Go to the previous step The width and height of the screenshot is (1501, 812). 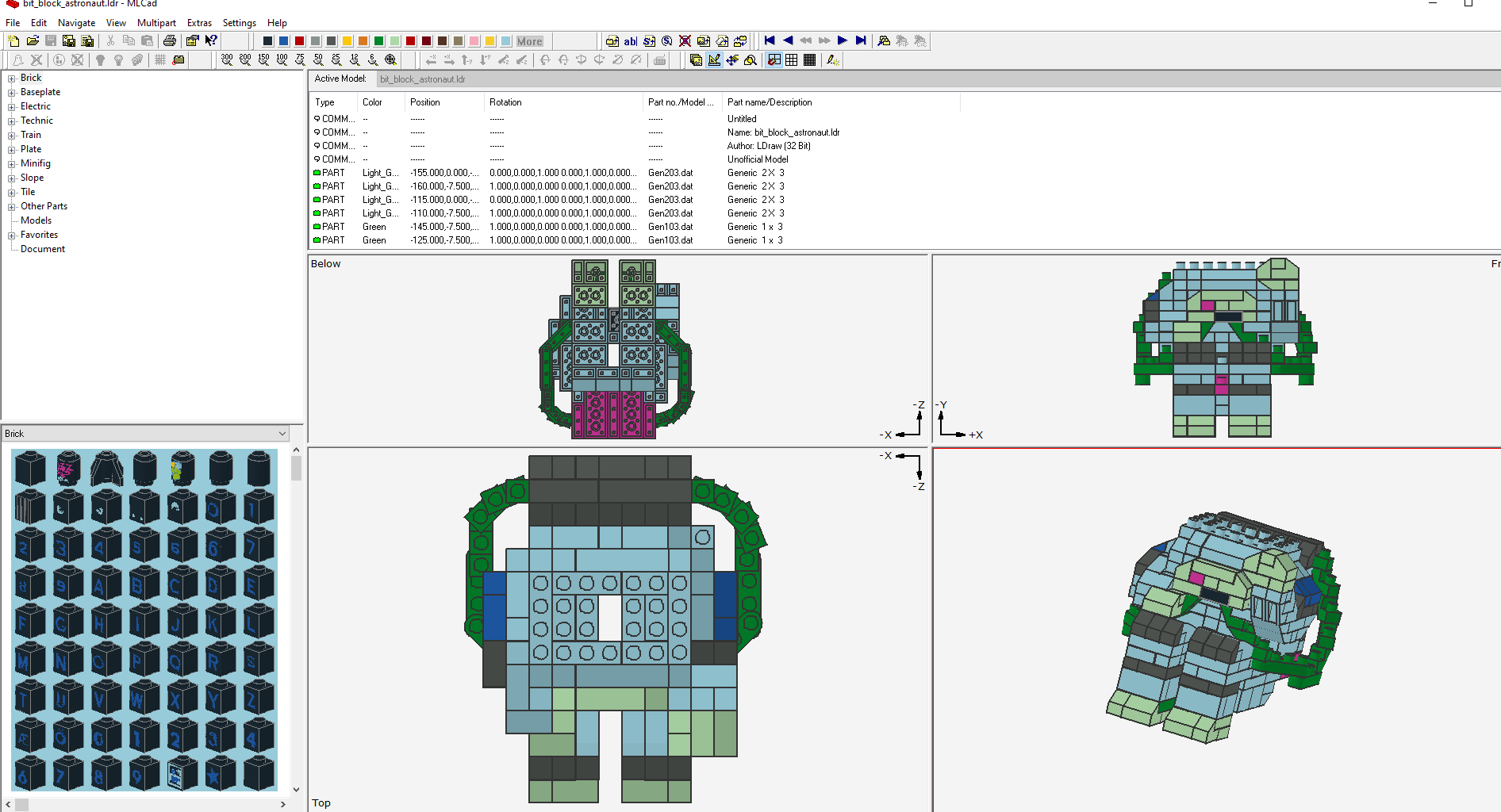click(787, 41)
